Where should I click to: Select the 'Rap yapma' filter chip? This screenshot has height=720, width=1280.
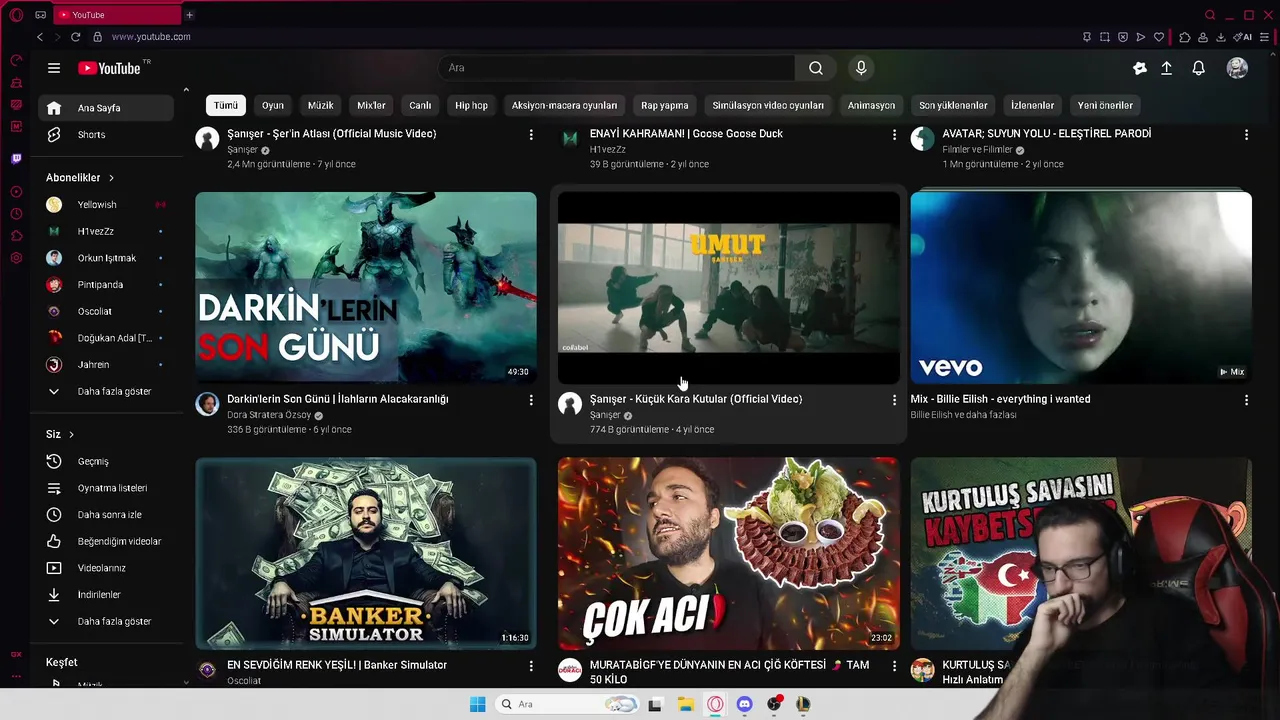pos(665,105)
